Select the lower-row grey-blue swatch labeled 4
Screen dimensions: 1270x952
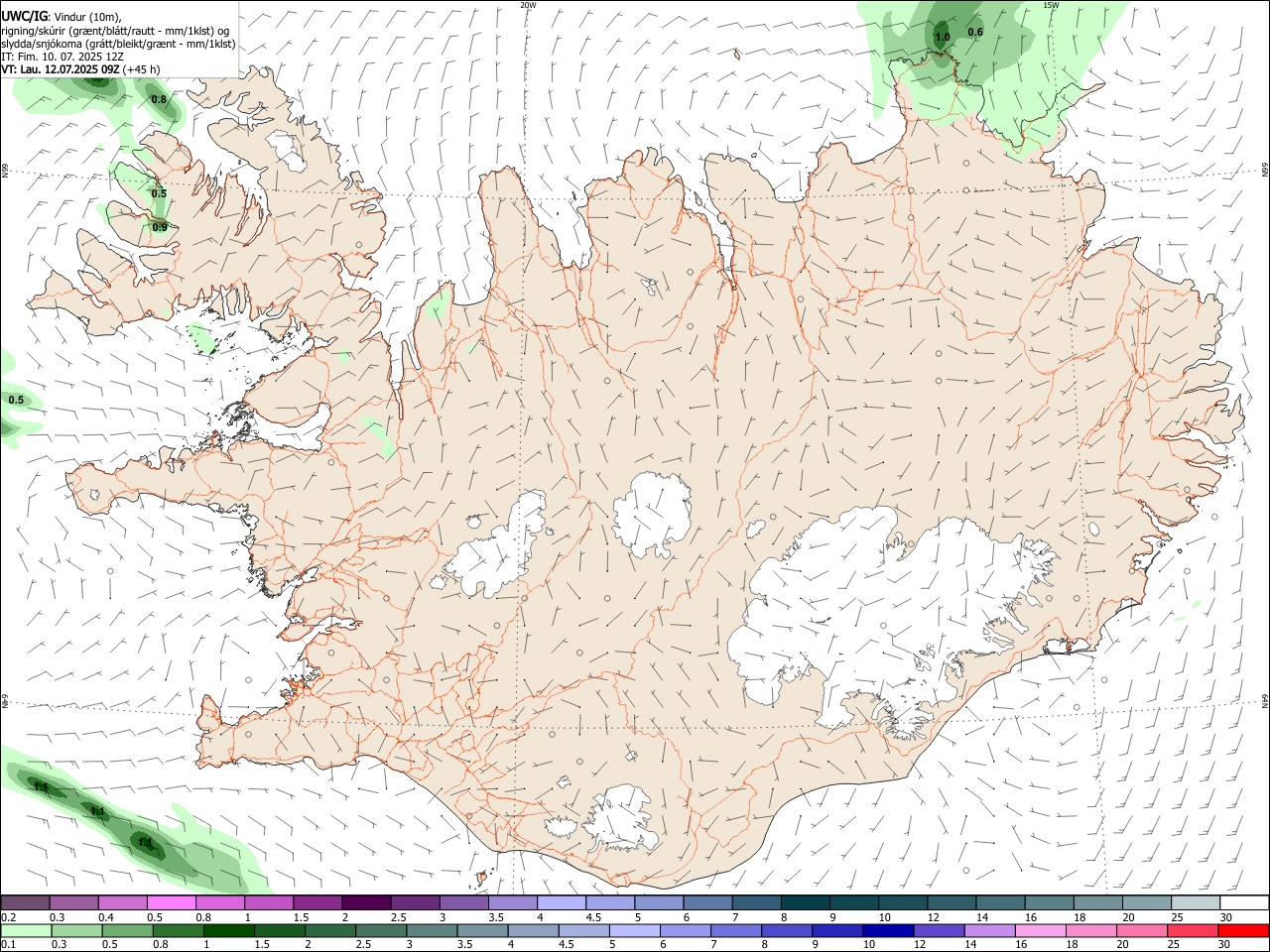534,930
